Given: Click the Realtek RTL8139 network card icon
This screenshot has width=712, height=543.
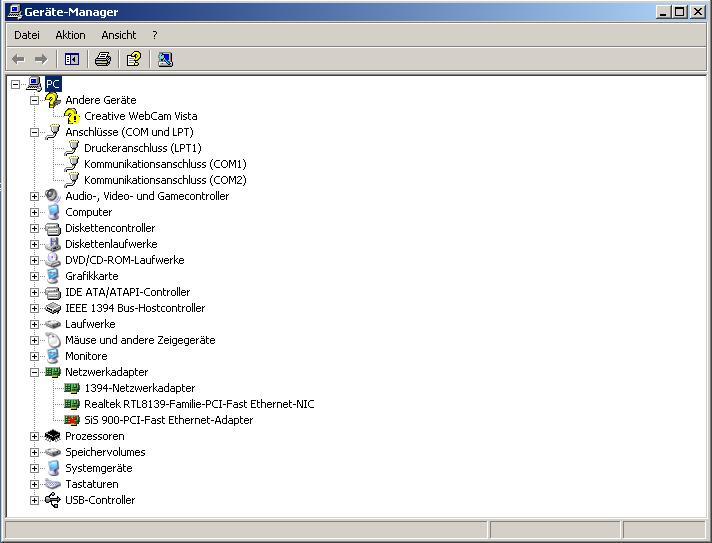Looking at the screenshot, I should pos(72,404).
